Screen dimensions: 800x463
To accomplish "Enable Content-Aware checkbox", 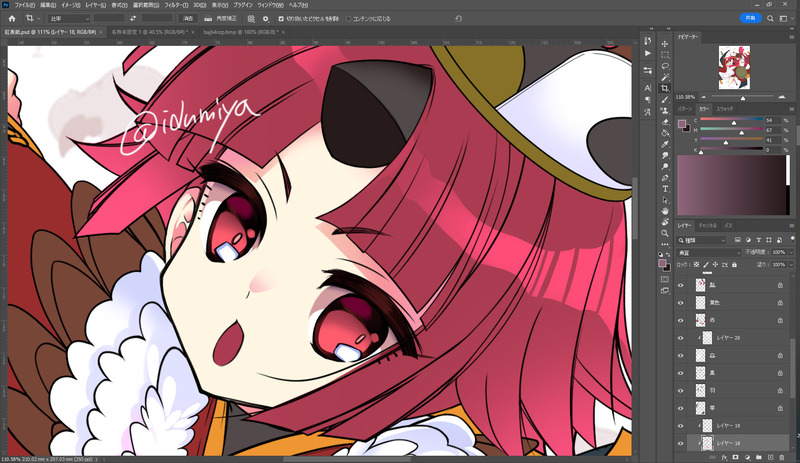I will [348, 19].
